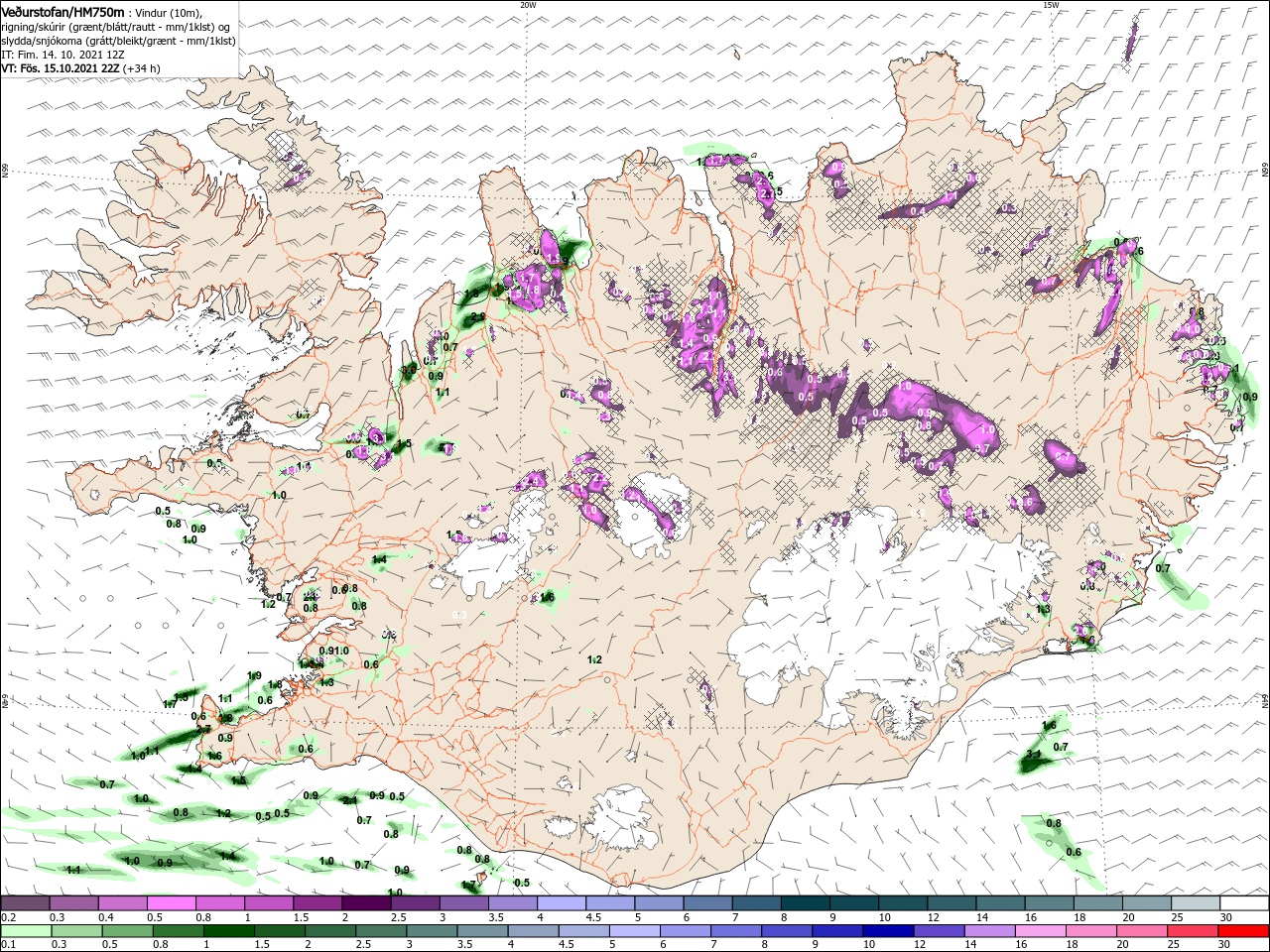
Task: Click the 14 label under teal snow legend
Action: (981, 917)
